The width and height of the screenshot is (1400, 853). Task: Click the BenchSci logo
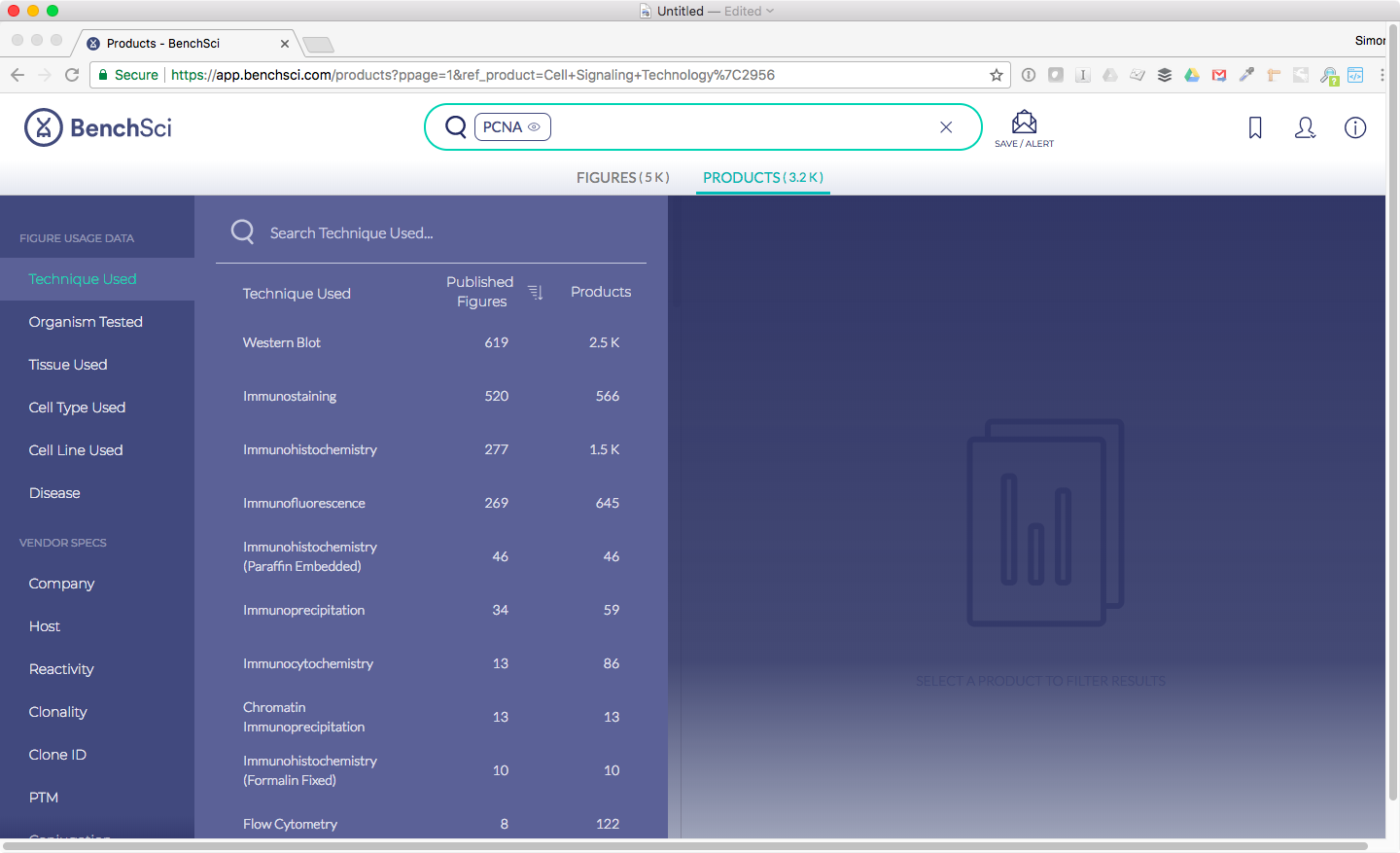pyautogui.click(x=97, y=127)
